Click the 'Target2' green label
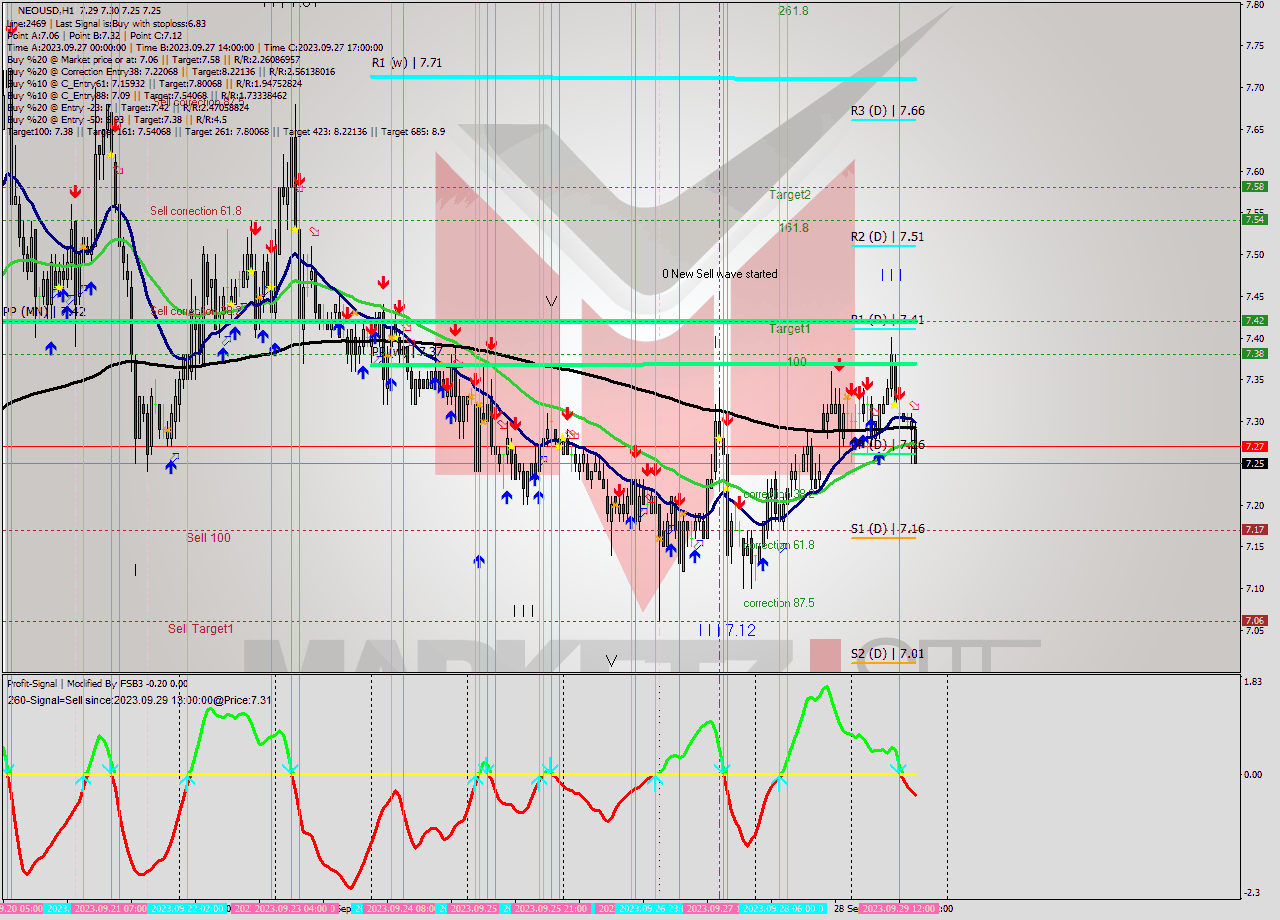1280x920 pixels. click(x=790, y=195)
